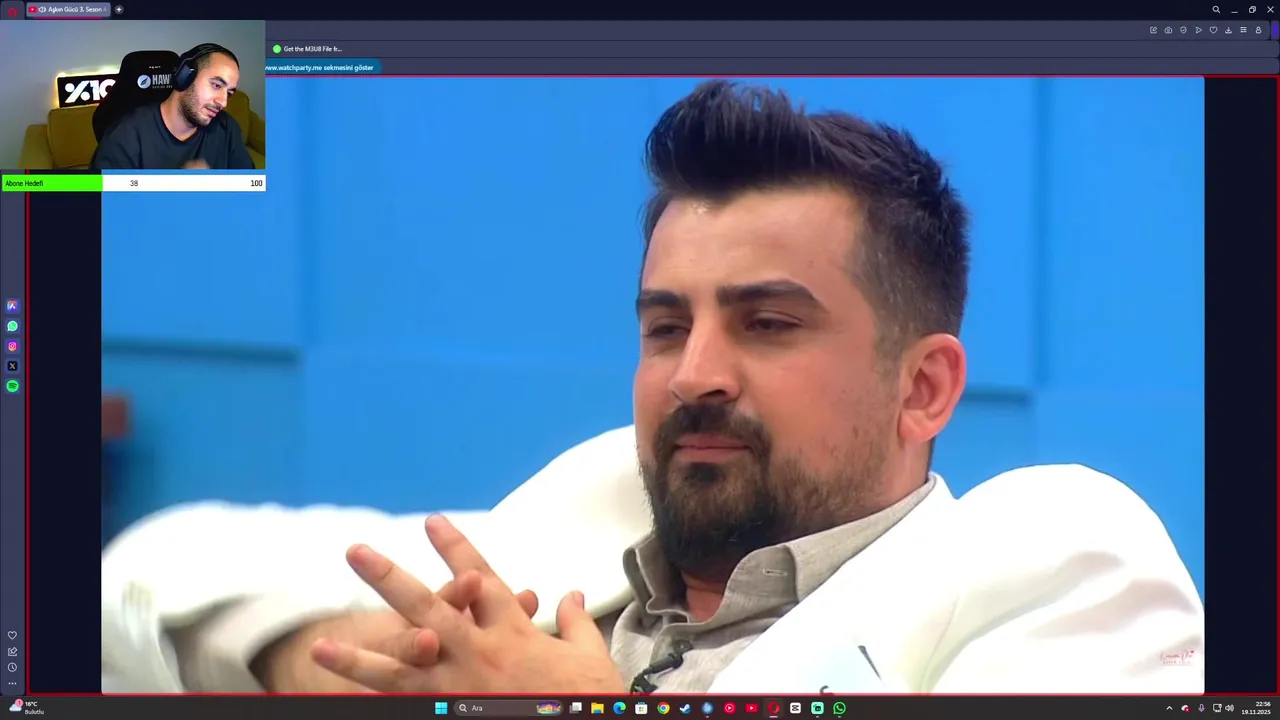
Task: Open Steam from taskbar
Action: pos(685,708)
